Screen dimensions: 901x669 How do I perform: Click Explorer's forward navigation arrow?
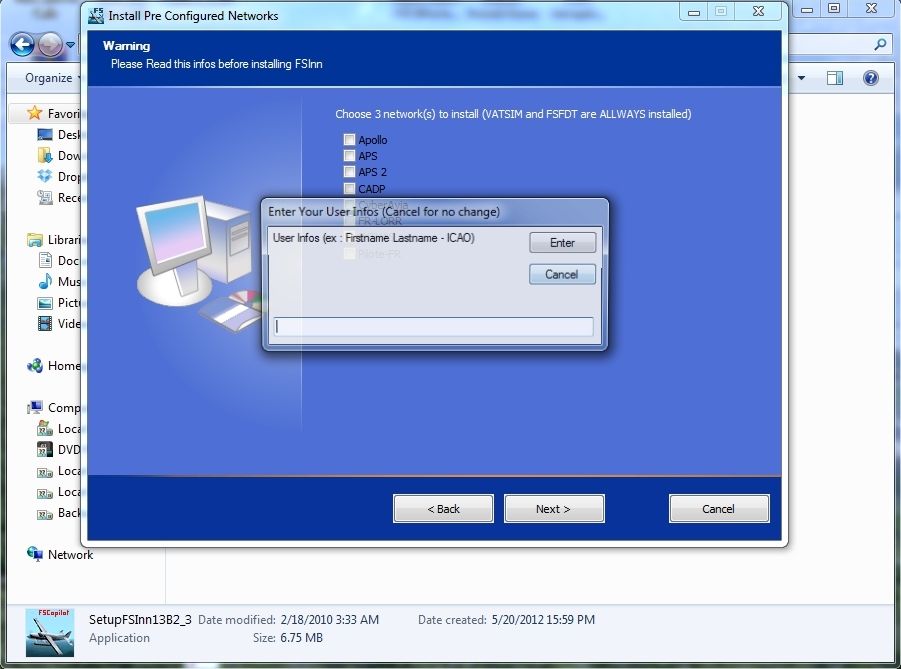(x=50, y=44)
